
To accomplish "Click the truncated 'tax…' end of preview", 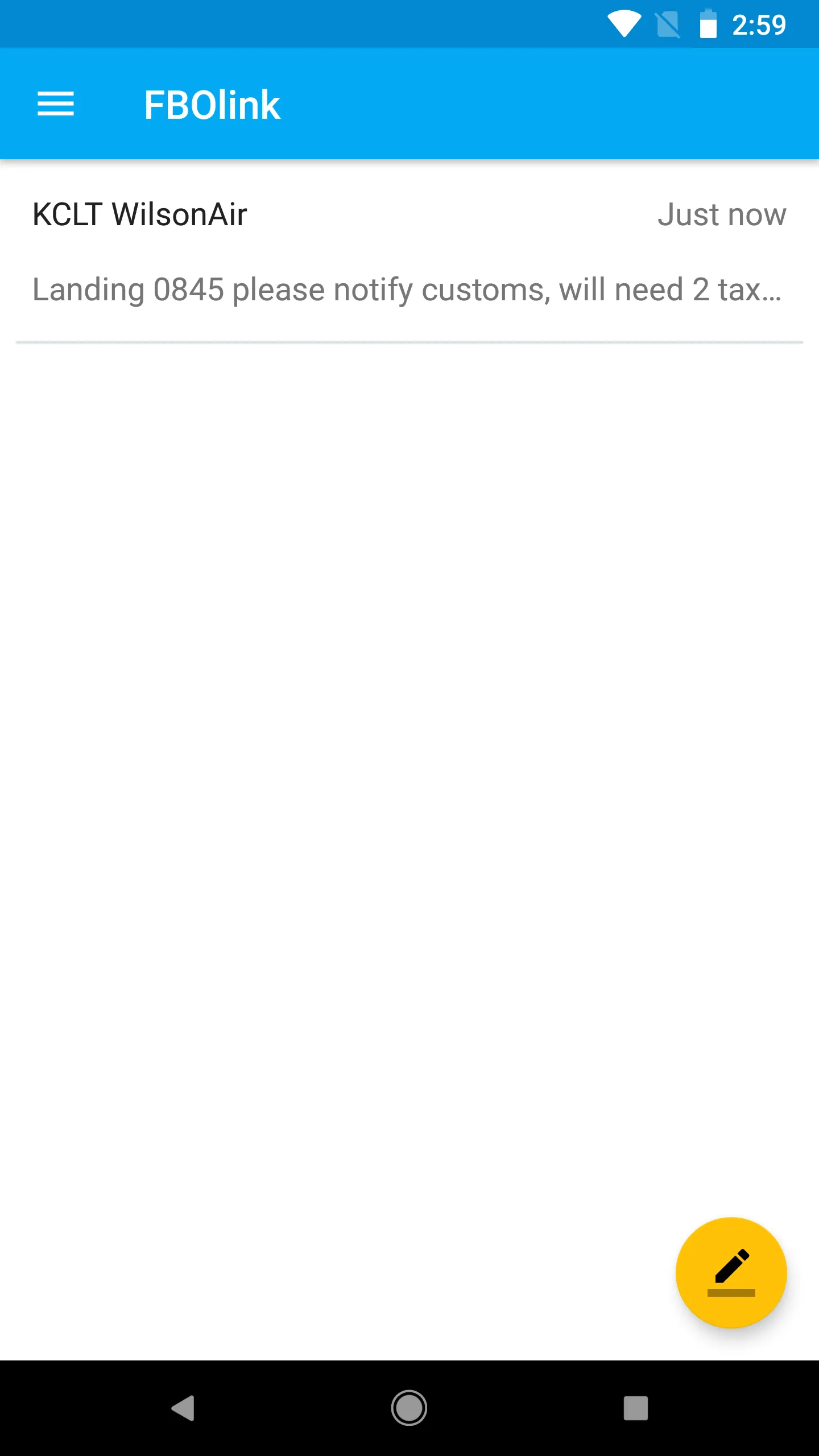I will point(750,290).
